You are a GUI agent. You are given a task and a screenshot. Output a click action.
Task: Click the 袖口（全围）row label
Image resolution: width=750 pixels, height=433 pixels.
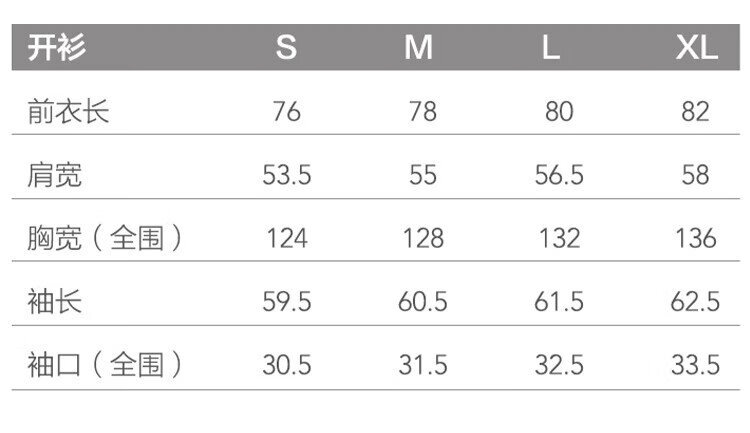tap(105, 364)
